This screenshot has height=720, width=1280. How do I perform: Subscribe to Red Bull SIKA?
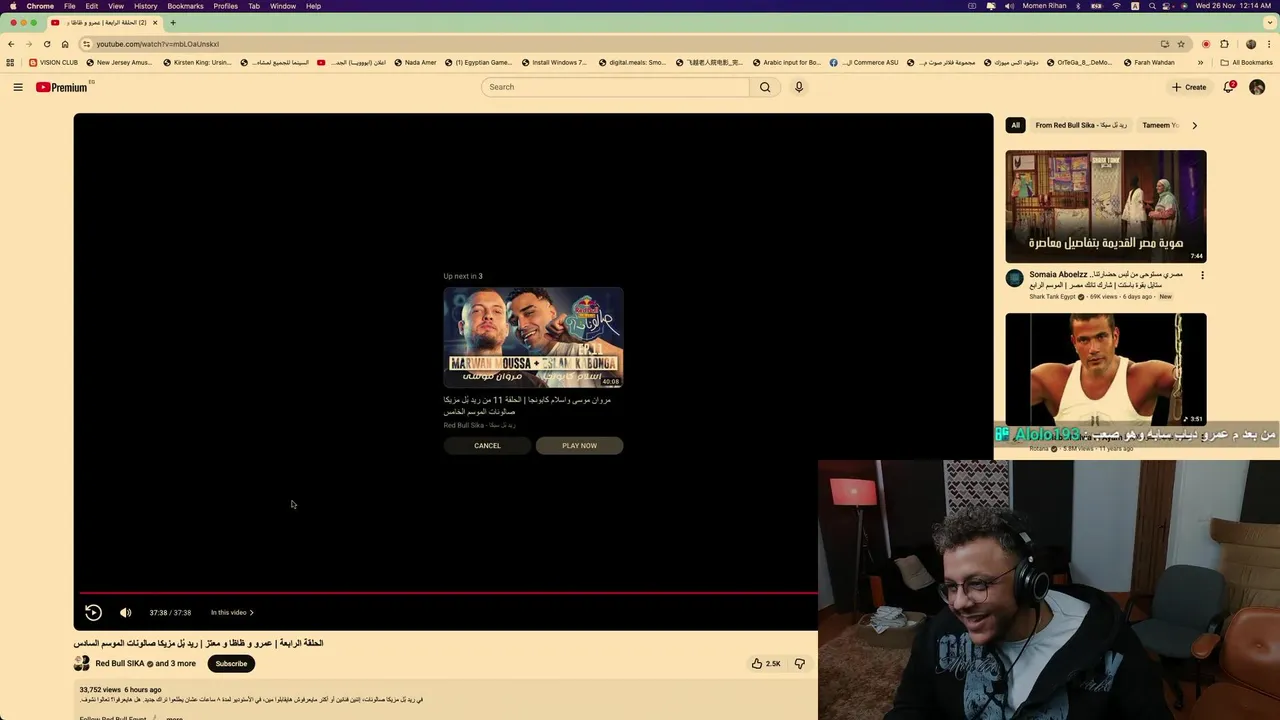pyautogui.click(x=231, y=663)
